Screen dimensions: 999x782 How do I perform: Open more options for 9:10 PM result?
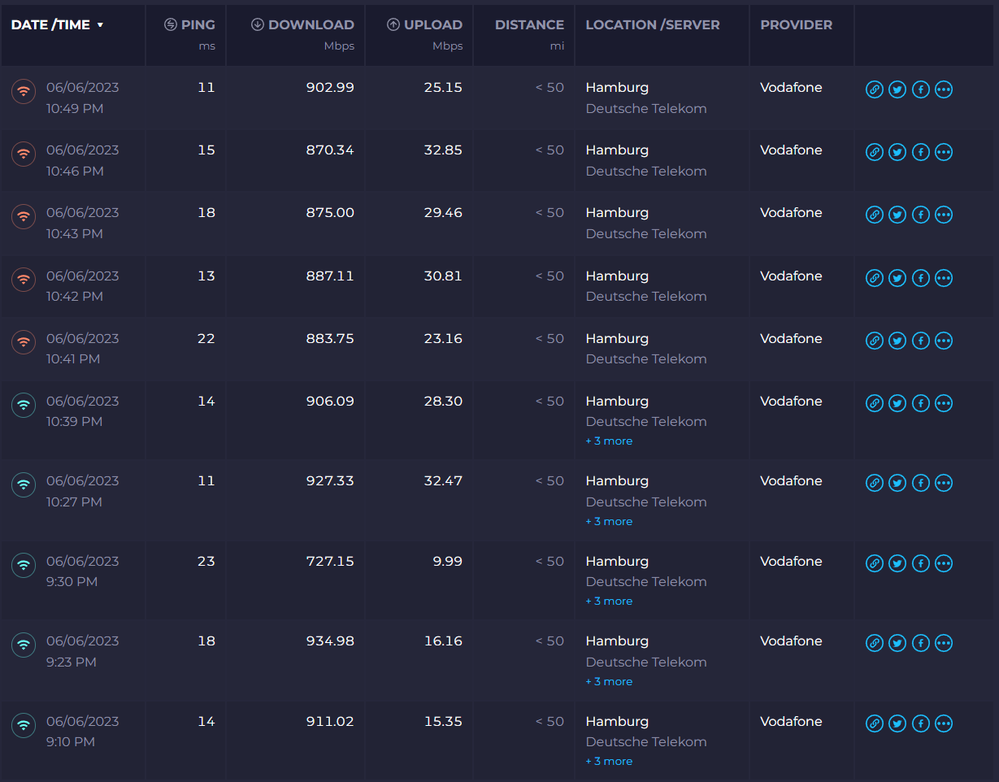(x=944, y=723)
